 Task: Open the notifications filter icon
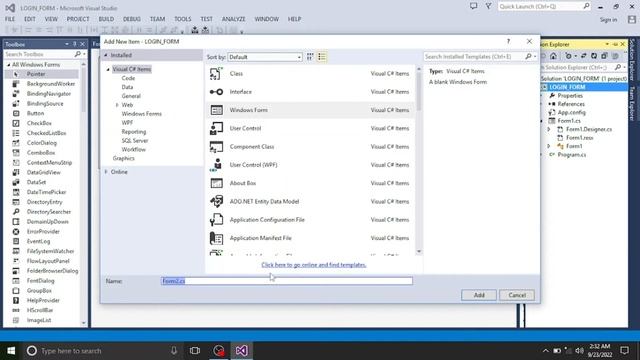click(488, 6)
